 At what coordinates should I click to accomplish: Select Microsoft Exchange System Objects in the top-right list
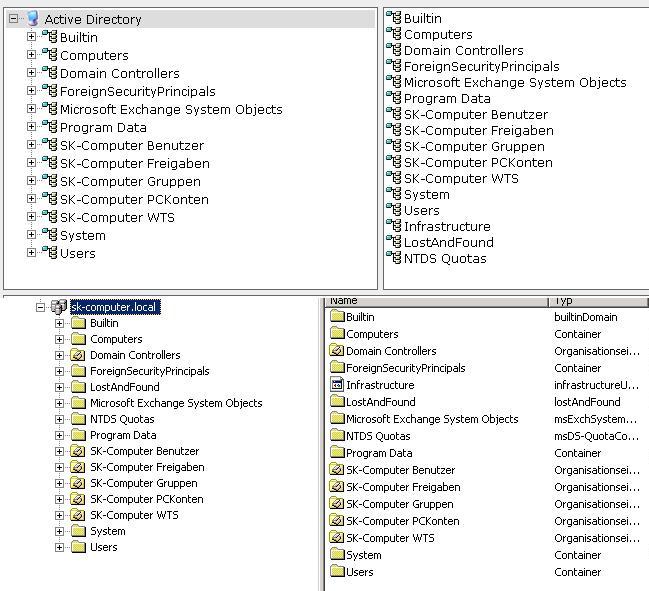click(x=515, y=82)
